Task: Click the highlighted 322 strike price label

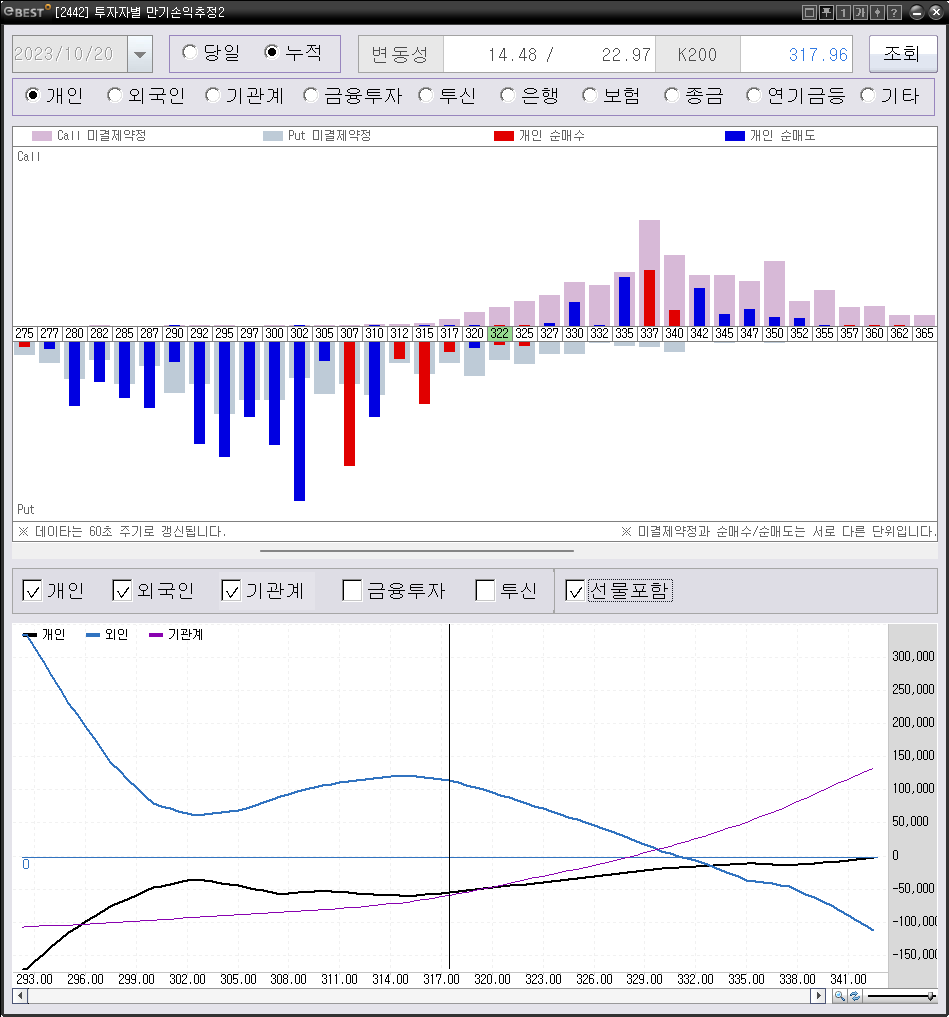Action: (x=499, y=333)
